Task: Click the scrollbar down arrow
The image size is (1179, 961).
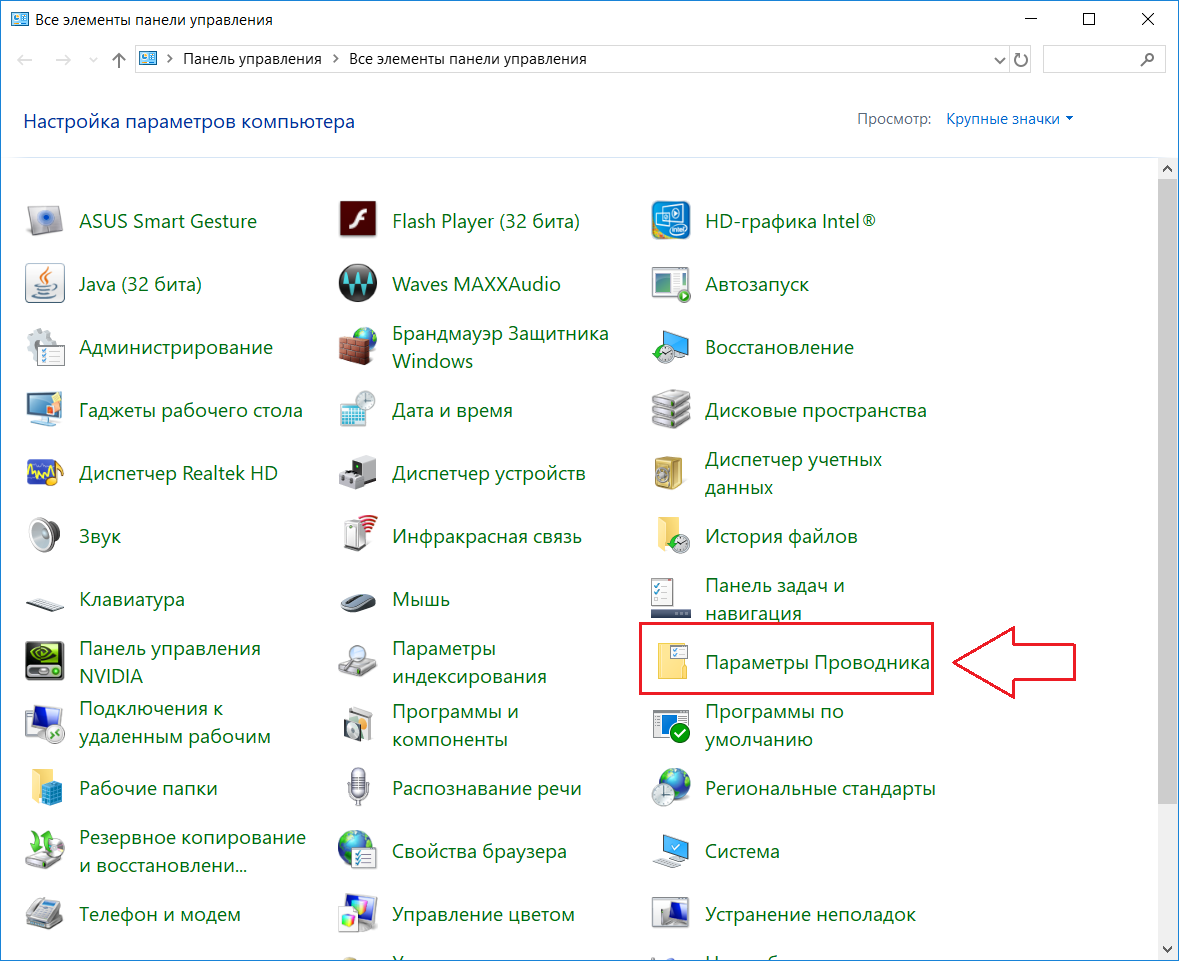Action: pyautogui.click(x=1167, y=949)
